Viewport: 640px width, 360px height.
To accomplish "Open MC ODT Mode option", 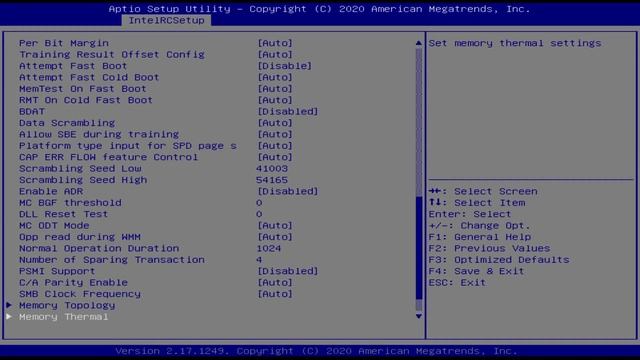I will (275, 226).
